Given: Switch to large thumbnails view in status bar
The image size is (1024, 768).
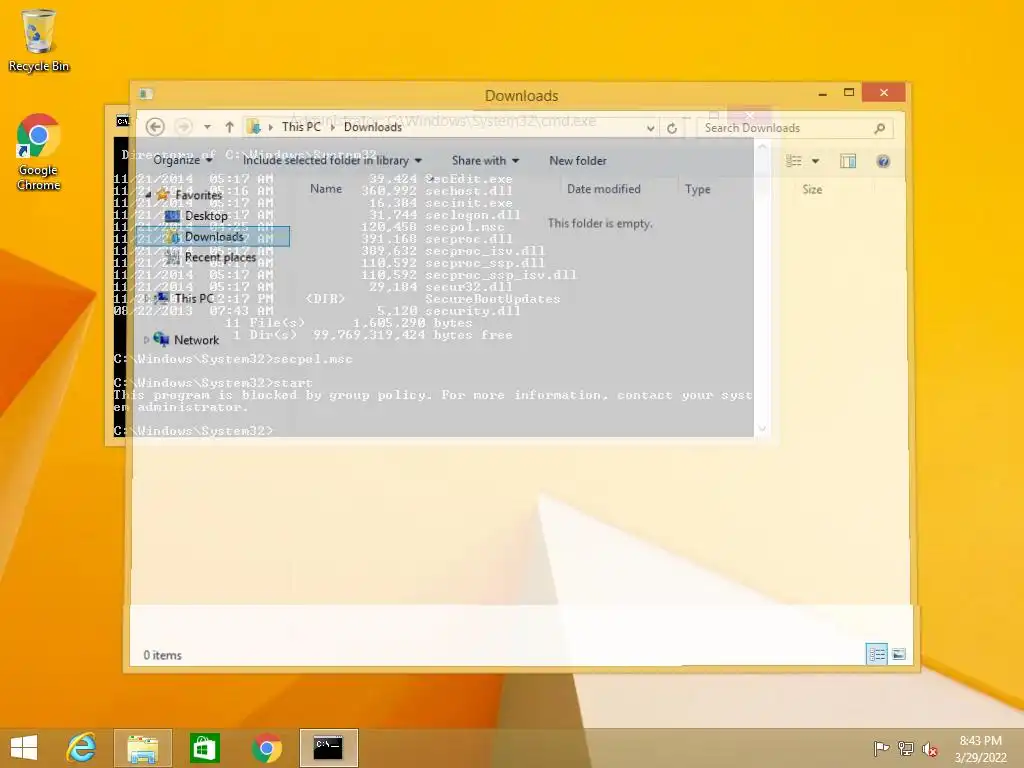Looking at the screenshot, I should tap(899, 654).
